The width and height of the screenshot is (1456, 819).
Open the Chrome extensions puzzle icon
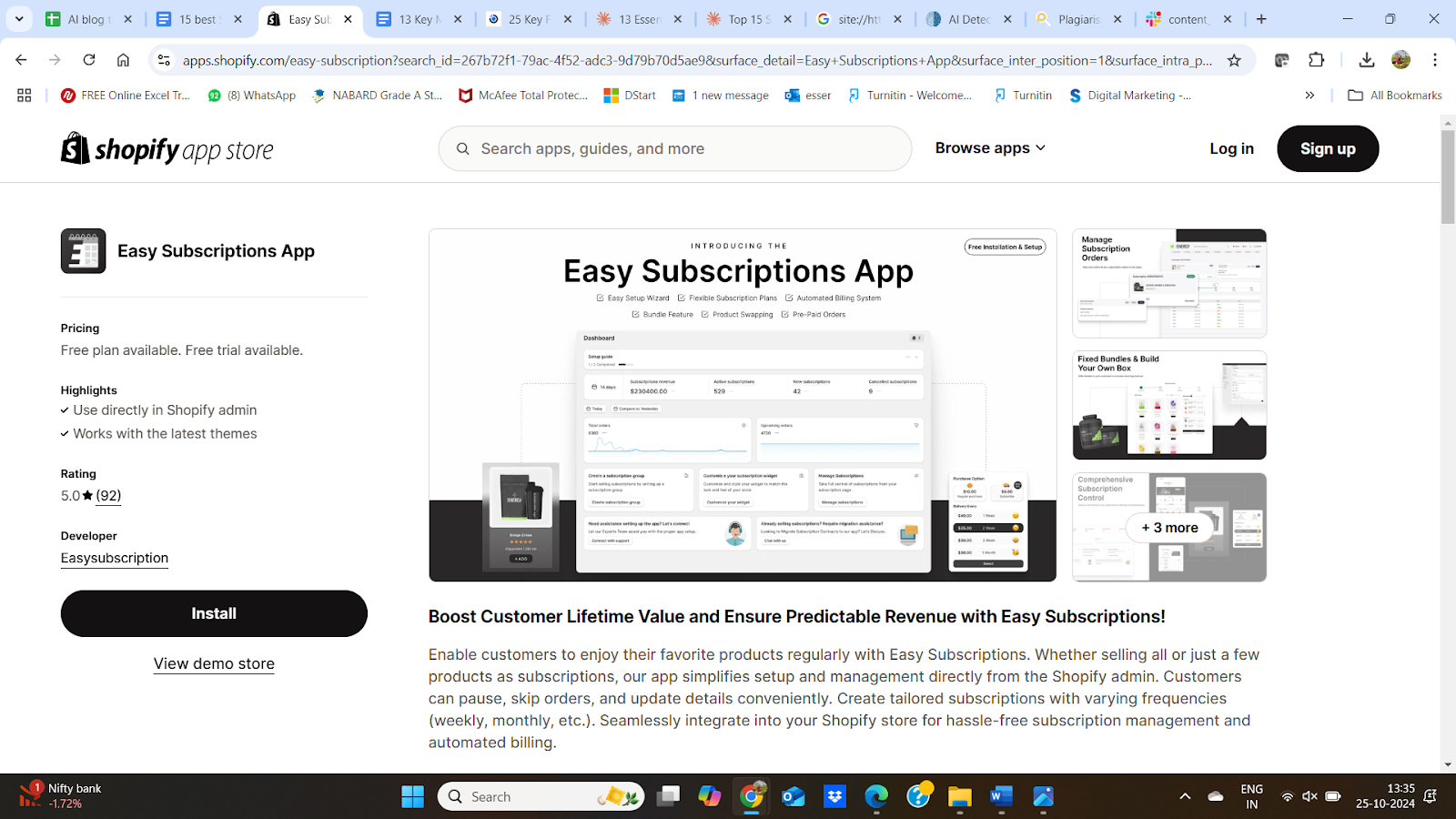[1317, 60]
